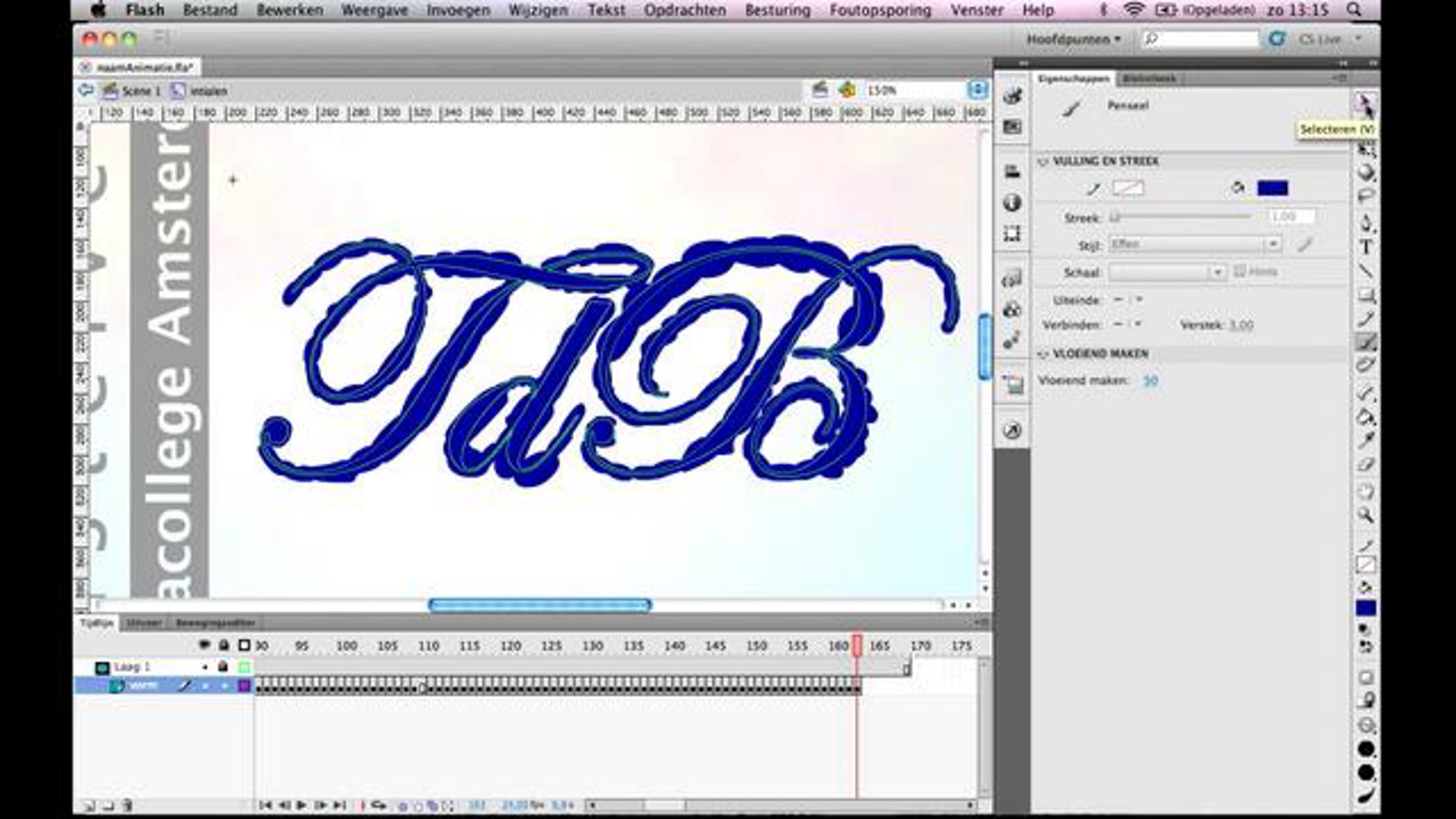Toggle visibility dot of Laag 1
This screenshot has height=819, width=1456.
[205, 667]
